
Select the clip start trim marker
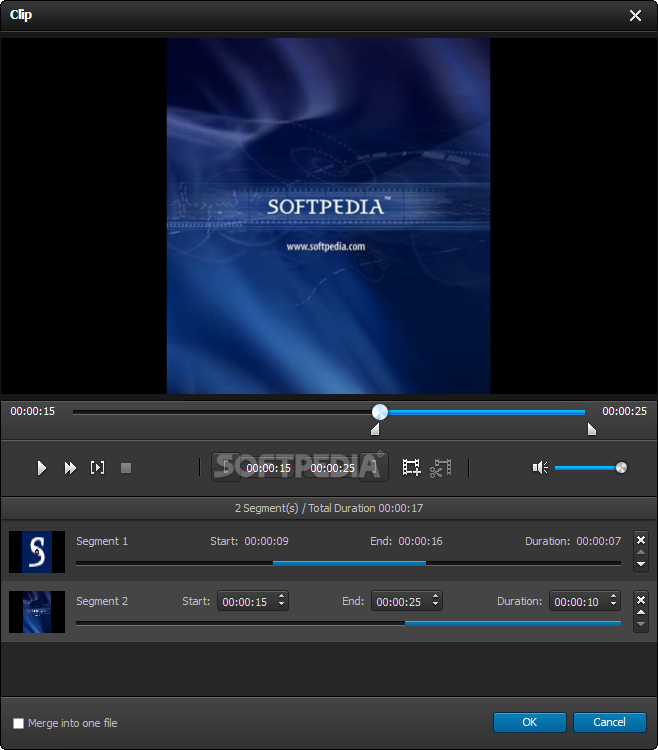pos(375,430)
